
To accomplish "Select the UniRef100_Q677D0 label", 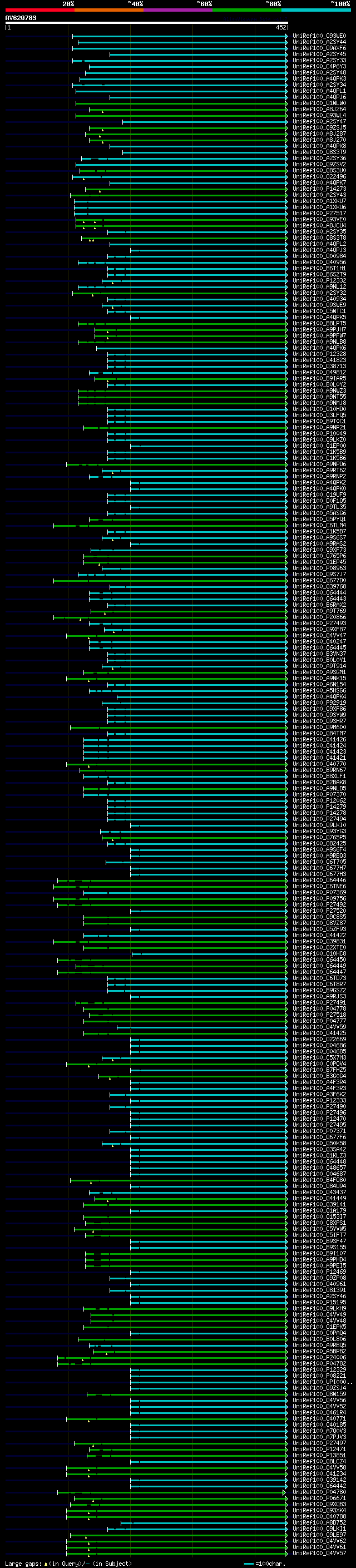I will tap(319, 580).
